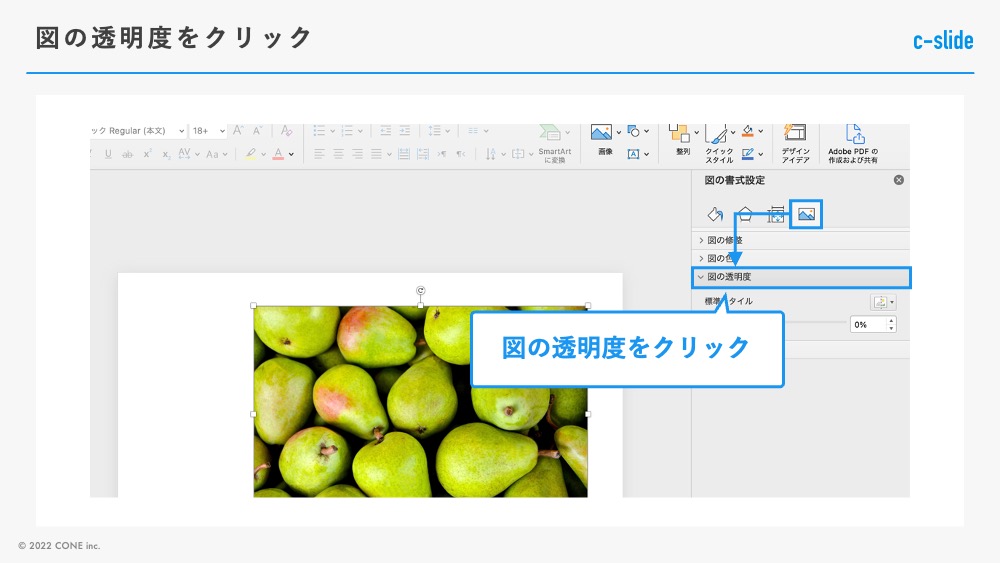Click Convert to SmartArt button
Screen dimensions: 1000x563
pyautogui.click(x=554, y=144)
